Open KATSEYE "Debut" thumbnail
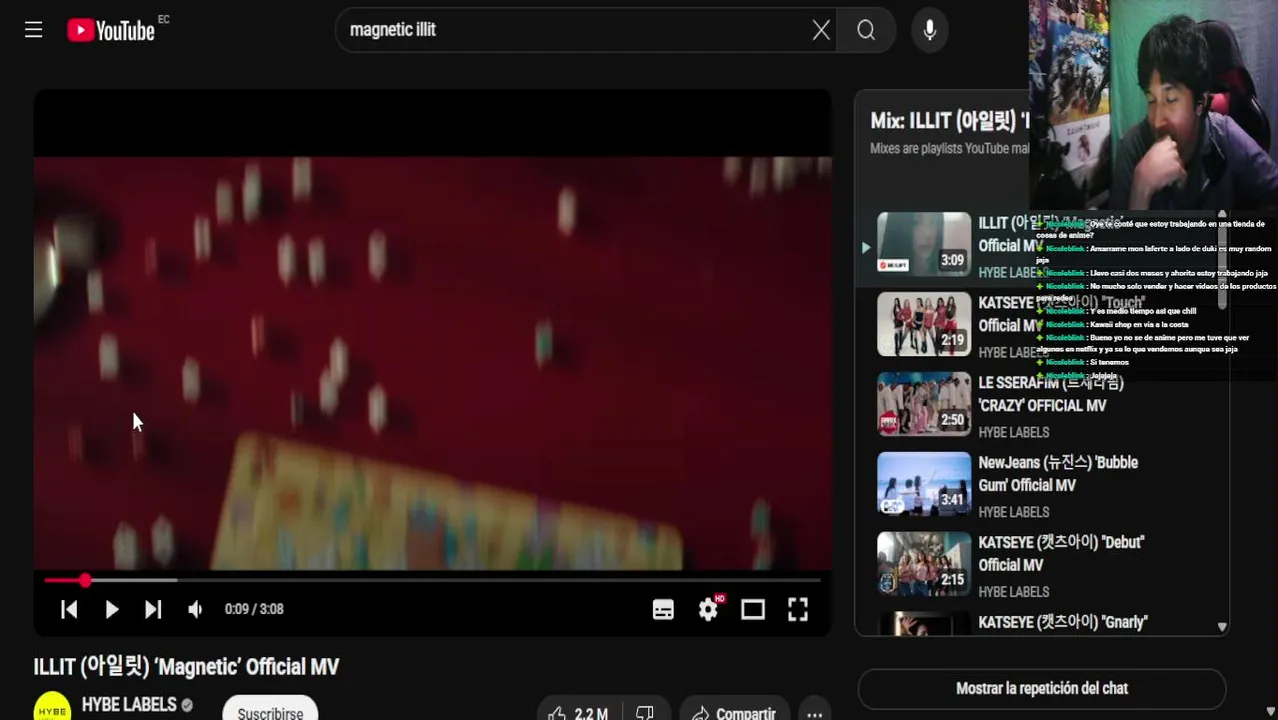Screen dimensions: 1278x720 pos(924,564)
